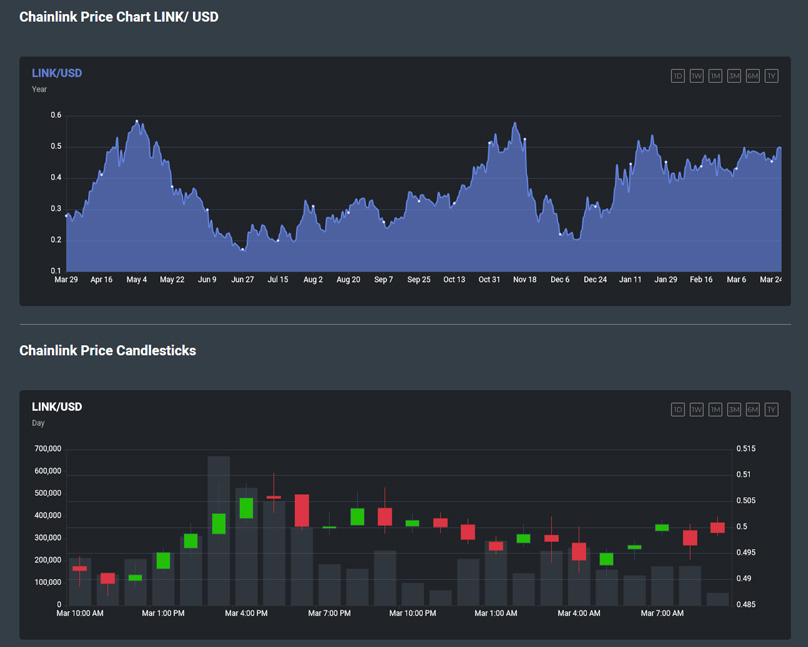Click the '400,000' volume axis label
808x647 pixels.
48,516
